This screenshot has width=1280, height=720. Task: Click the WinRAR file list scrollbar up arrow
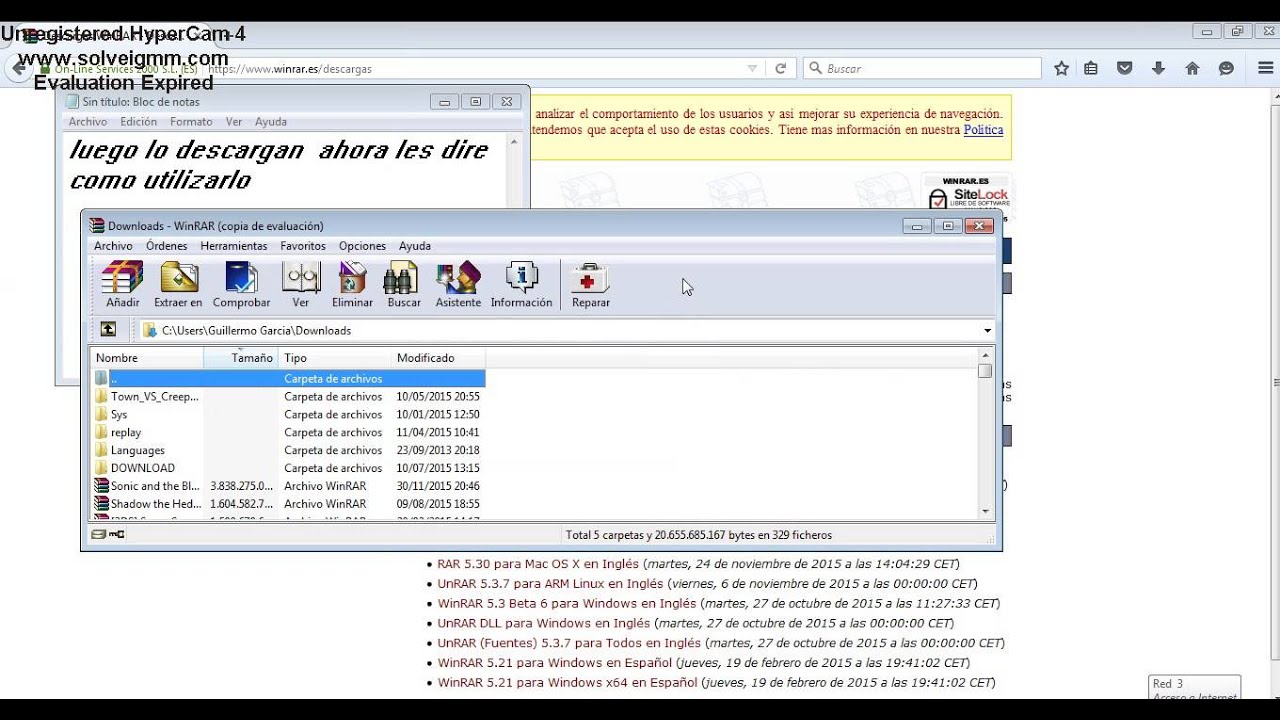[985, 355]
